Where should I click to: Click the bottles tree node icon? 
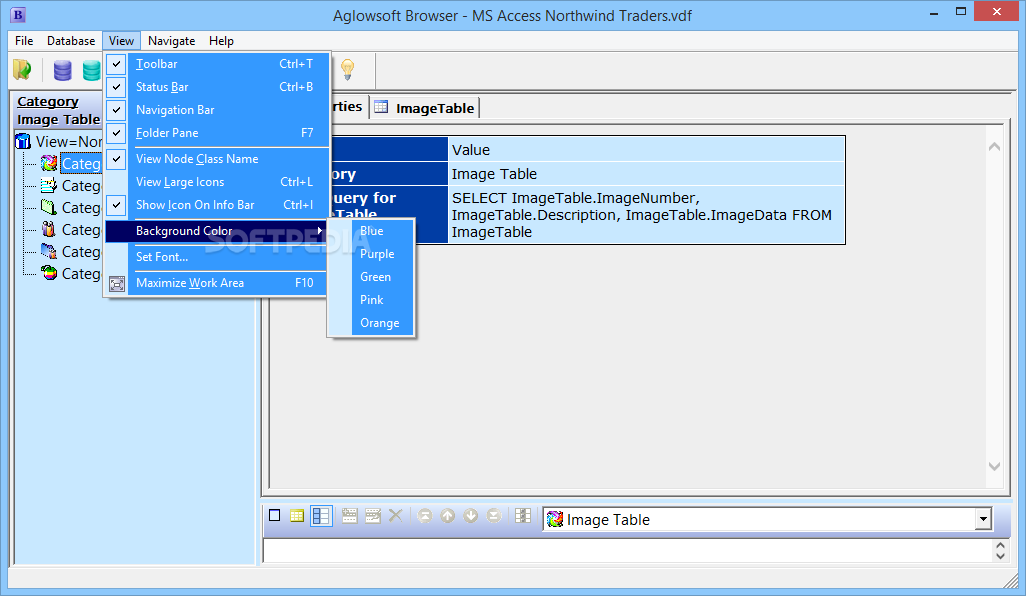[49, 230]
